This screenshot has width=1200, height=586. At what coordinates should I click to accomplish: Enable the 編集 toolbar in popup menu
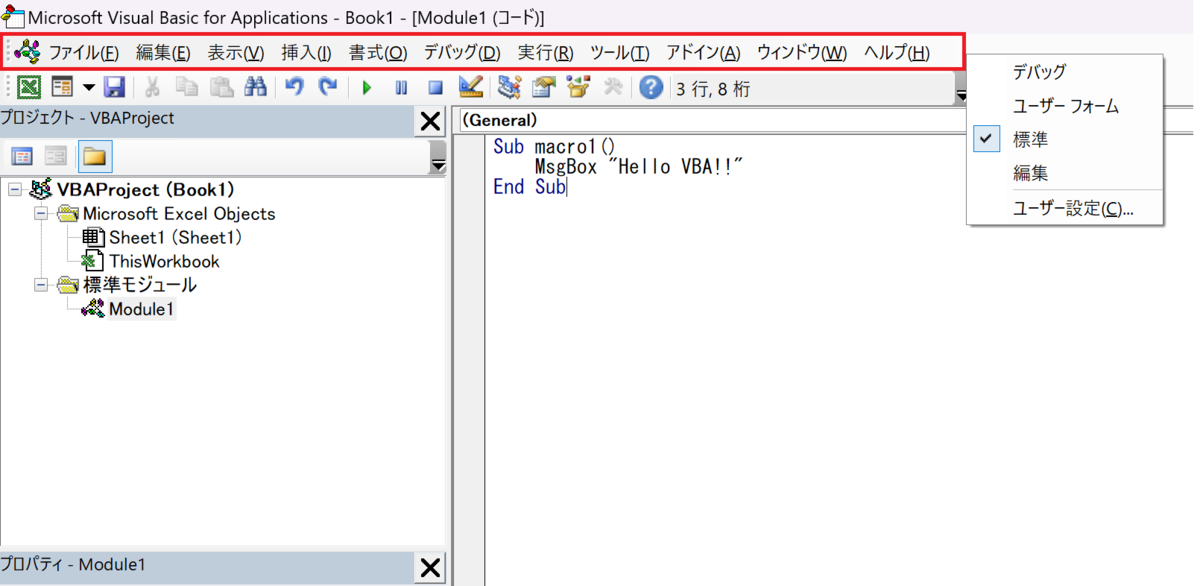coord(1065,173)
